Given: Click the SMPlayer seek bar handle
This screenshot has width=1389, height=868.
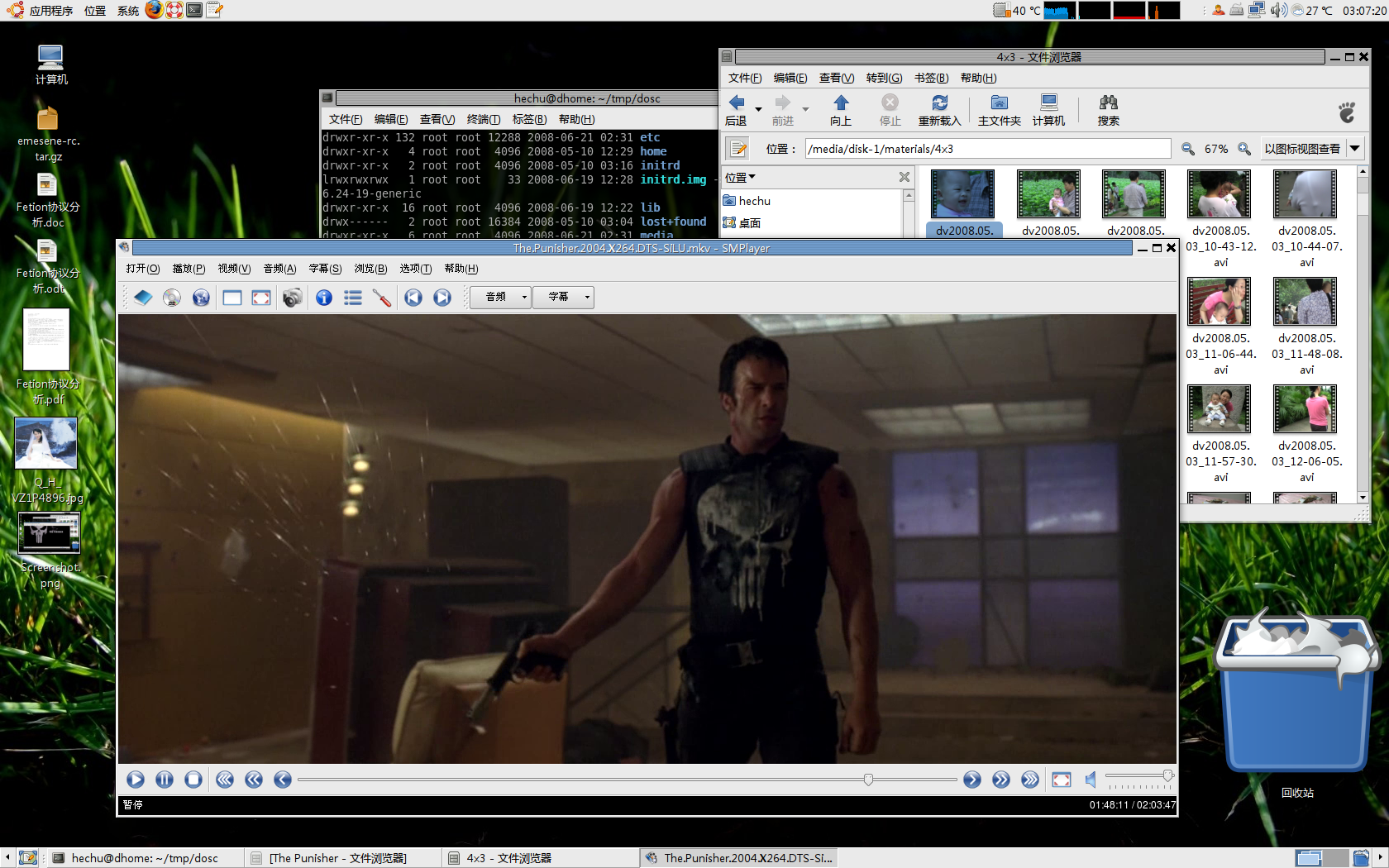Looking at the screenshot, I should tap(868, 780).
